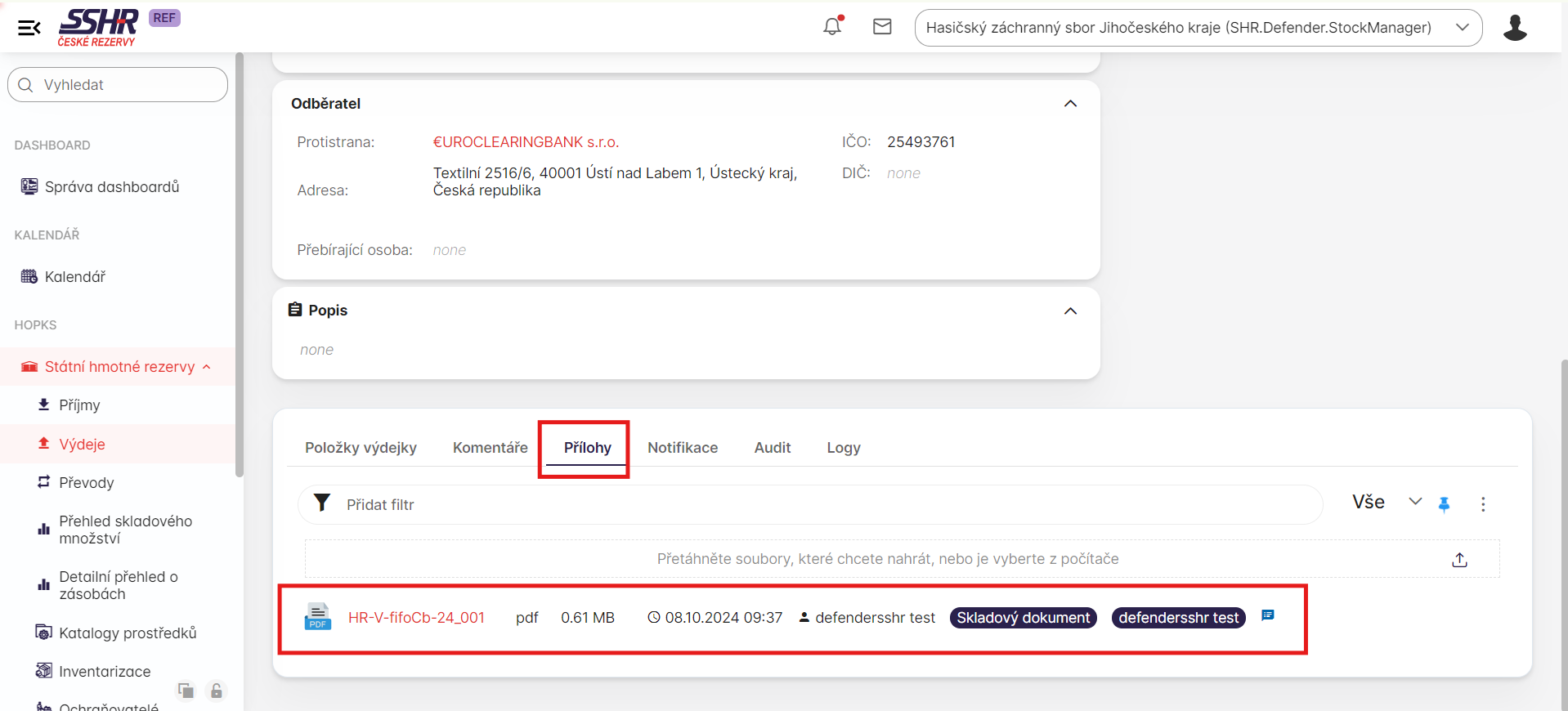Image resolution: width=1568 pixels, height=711 pixels.
Task: Click the PDF file icon
Action: [317, 617]
